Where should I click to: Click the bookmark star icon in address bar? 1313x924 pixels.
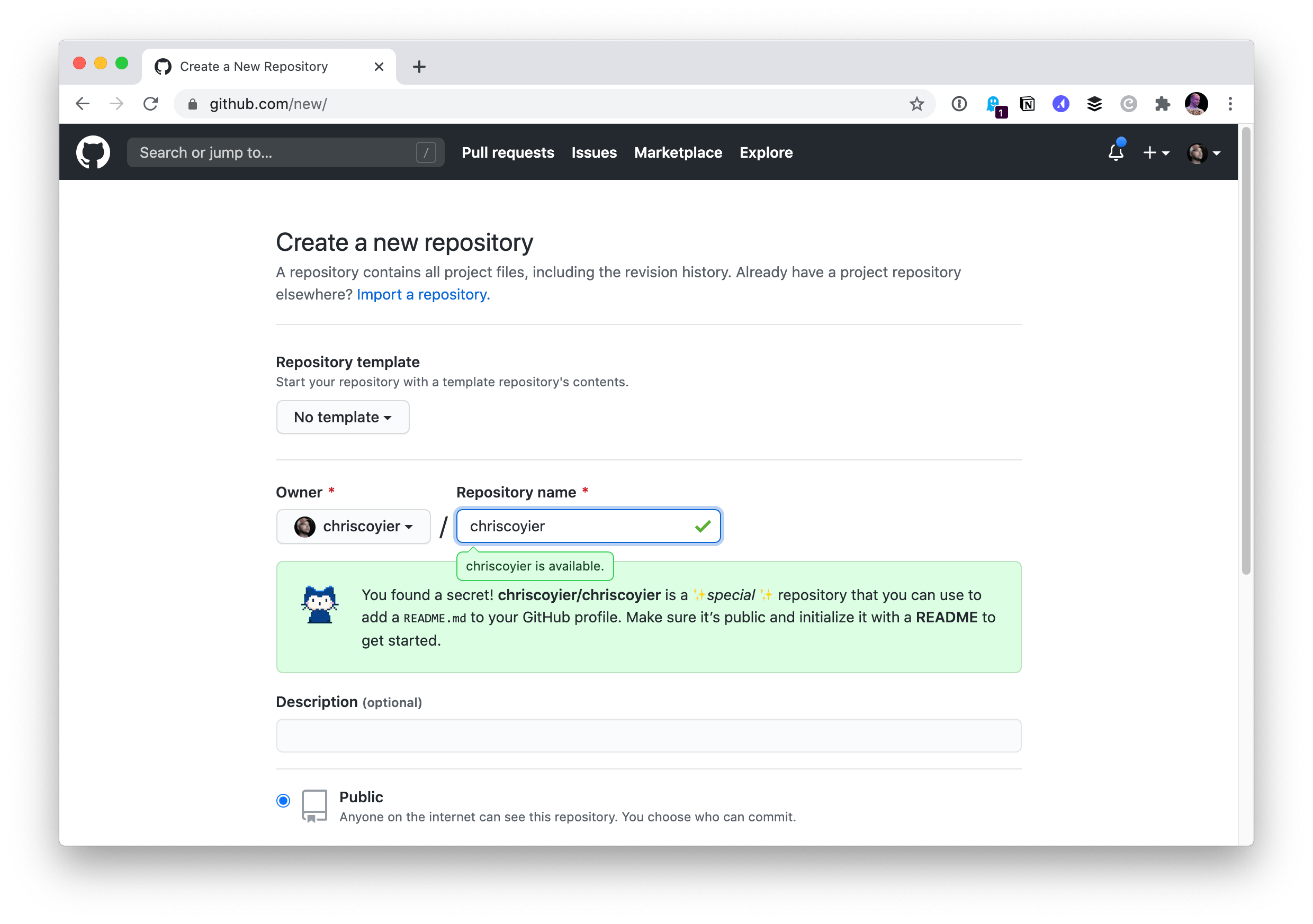(917, 104)
